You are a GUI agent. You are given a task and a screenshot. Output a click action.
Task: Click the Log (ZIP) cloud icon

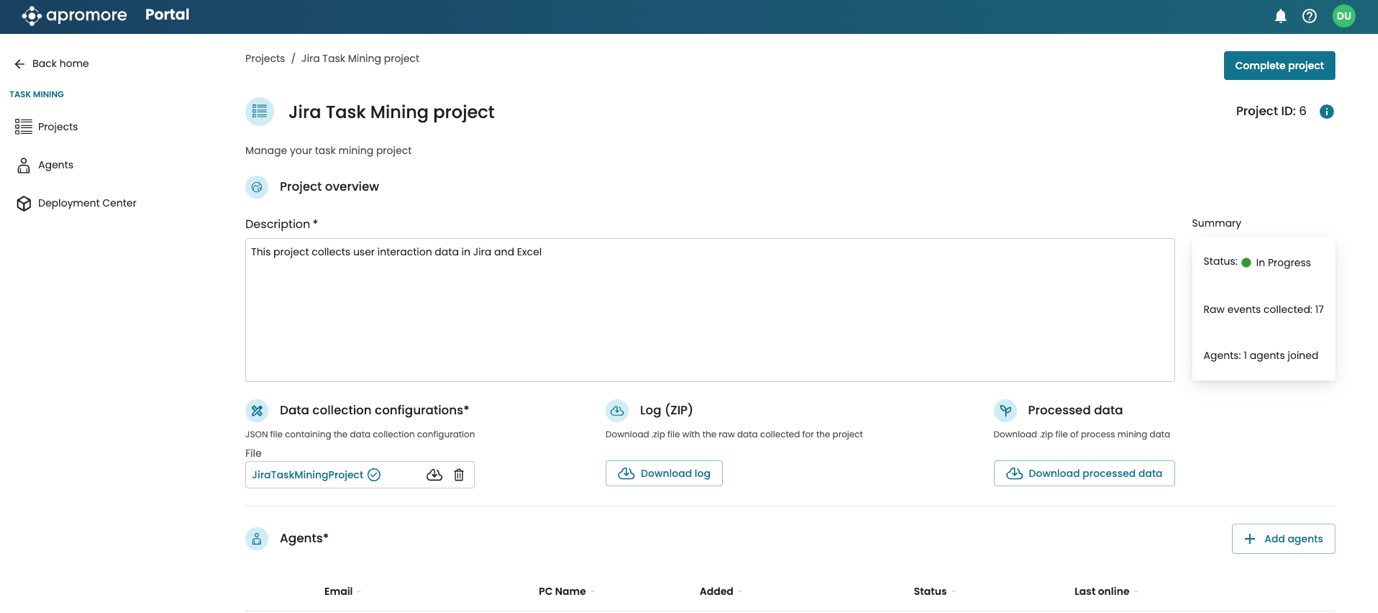click(x=617, y=410)
